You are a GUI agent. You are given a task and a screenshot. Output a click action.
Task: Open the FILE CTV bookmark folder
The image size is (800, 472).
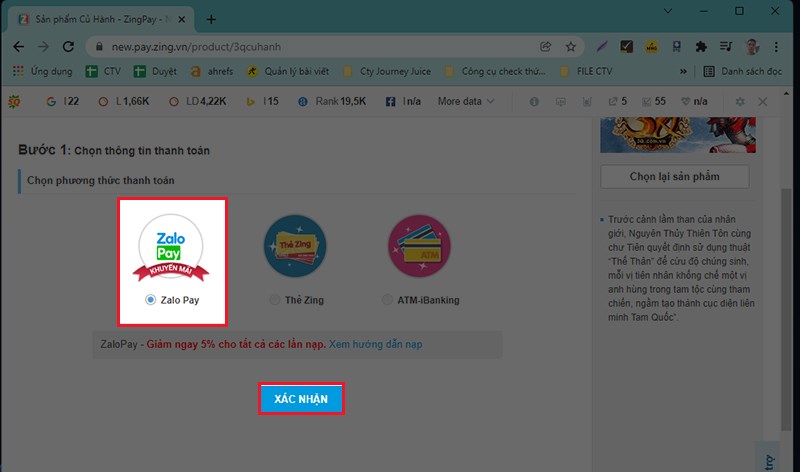[x=586, y=71]
